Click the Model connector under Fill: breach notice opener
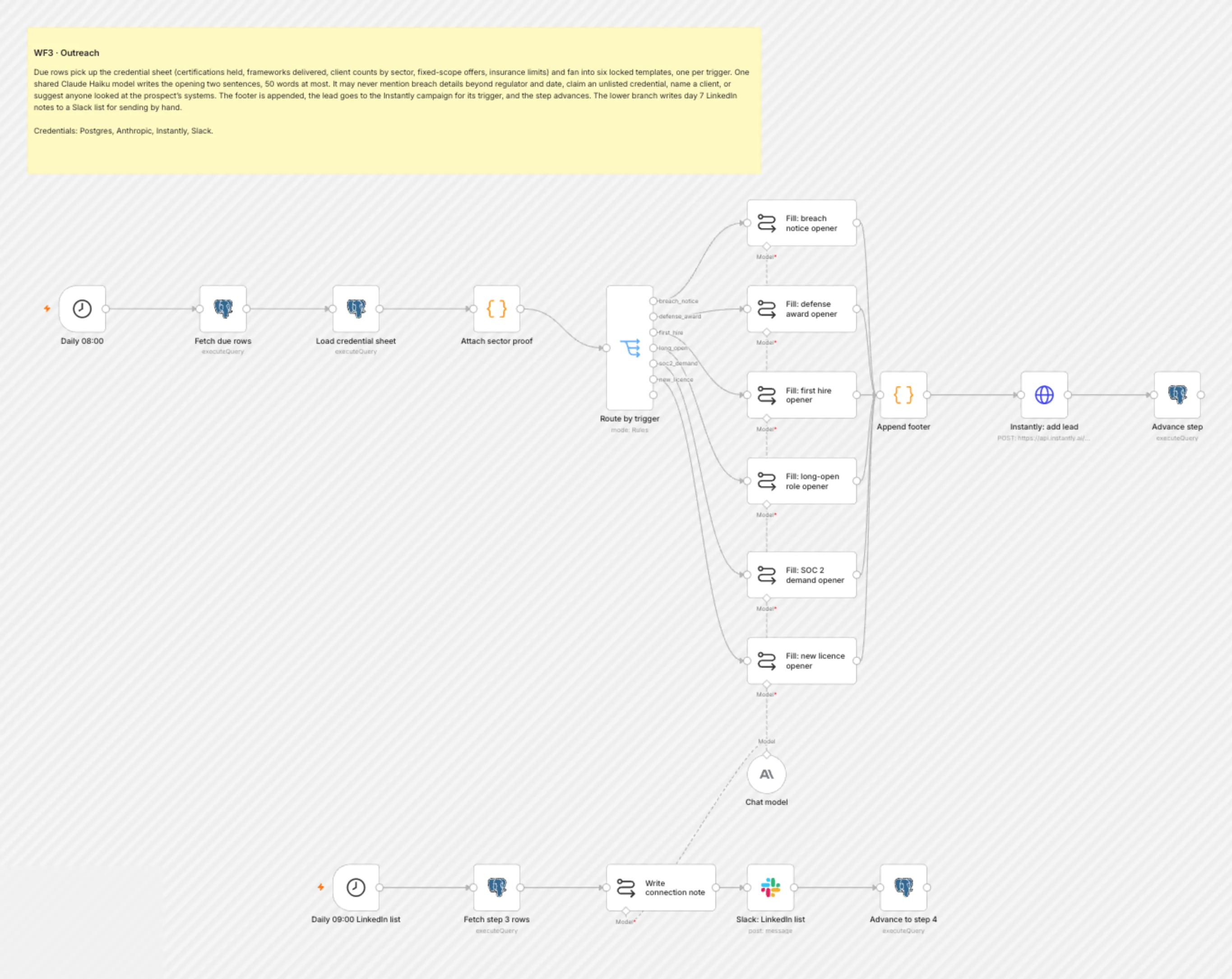 (x=766, y=246)
